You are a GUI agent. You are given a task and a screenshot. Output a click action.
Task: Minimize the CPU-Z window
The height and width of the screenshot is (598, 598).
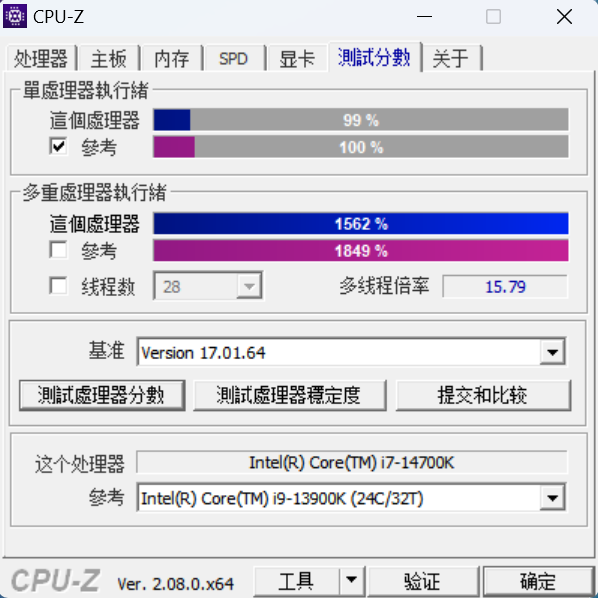424,17
